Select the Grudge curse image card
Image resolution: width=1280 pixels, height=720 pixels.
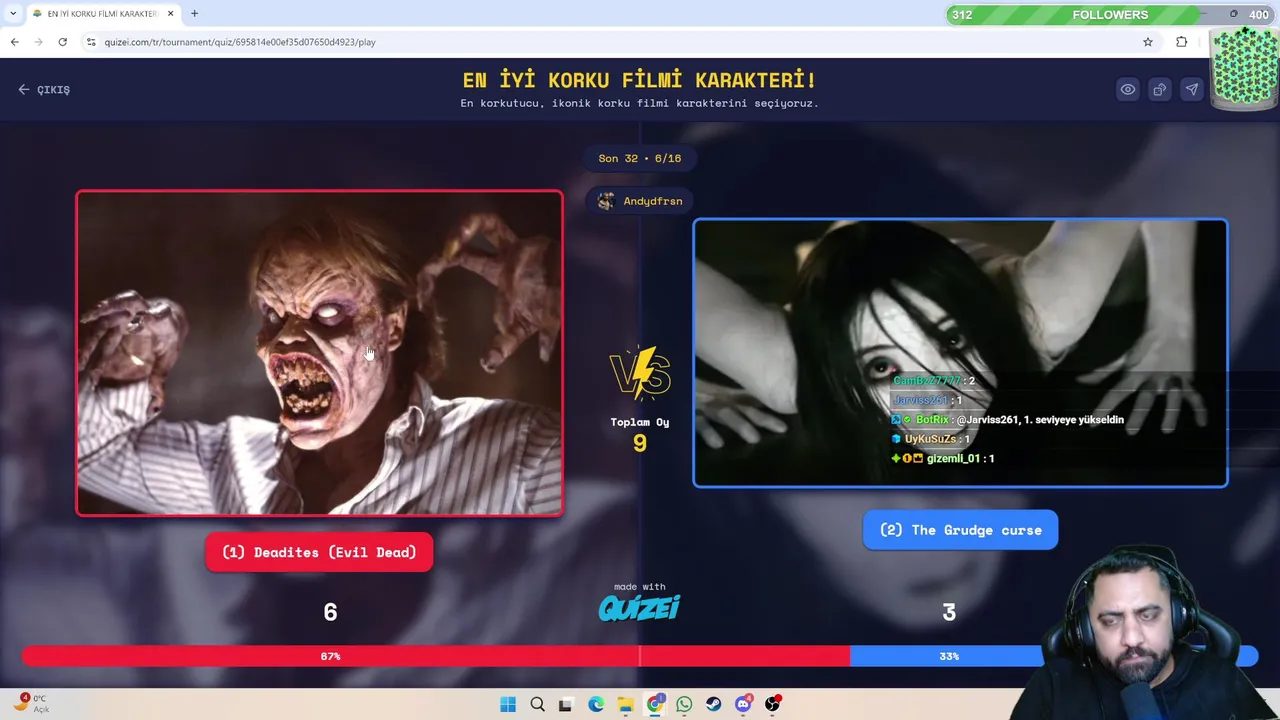point(960,353)
